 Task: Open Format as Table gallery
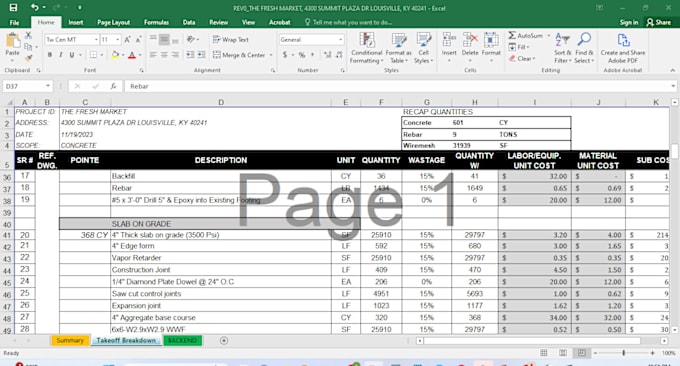click(398, 48)
